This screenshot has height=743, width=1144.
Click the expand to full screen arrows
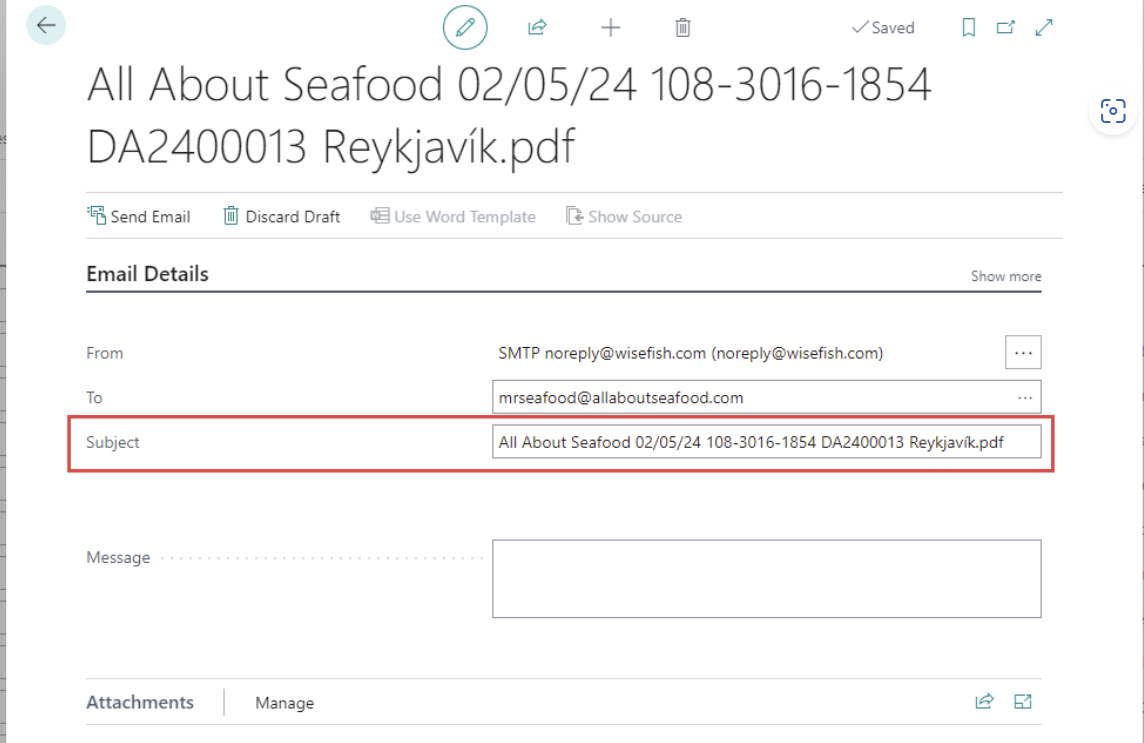pos(1044,28)
